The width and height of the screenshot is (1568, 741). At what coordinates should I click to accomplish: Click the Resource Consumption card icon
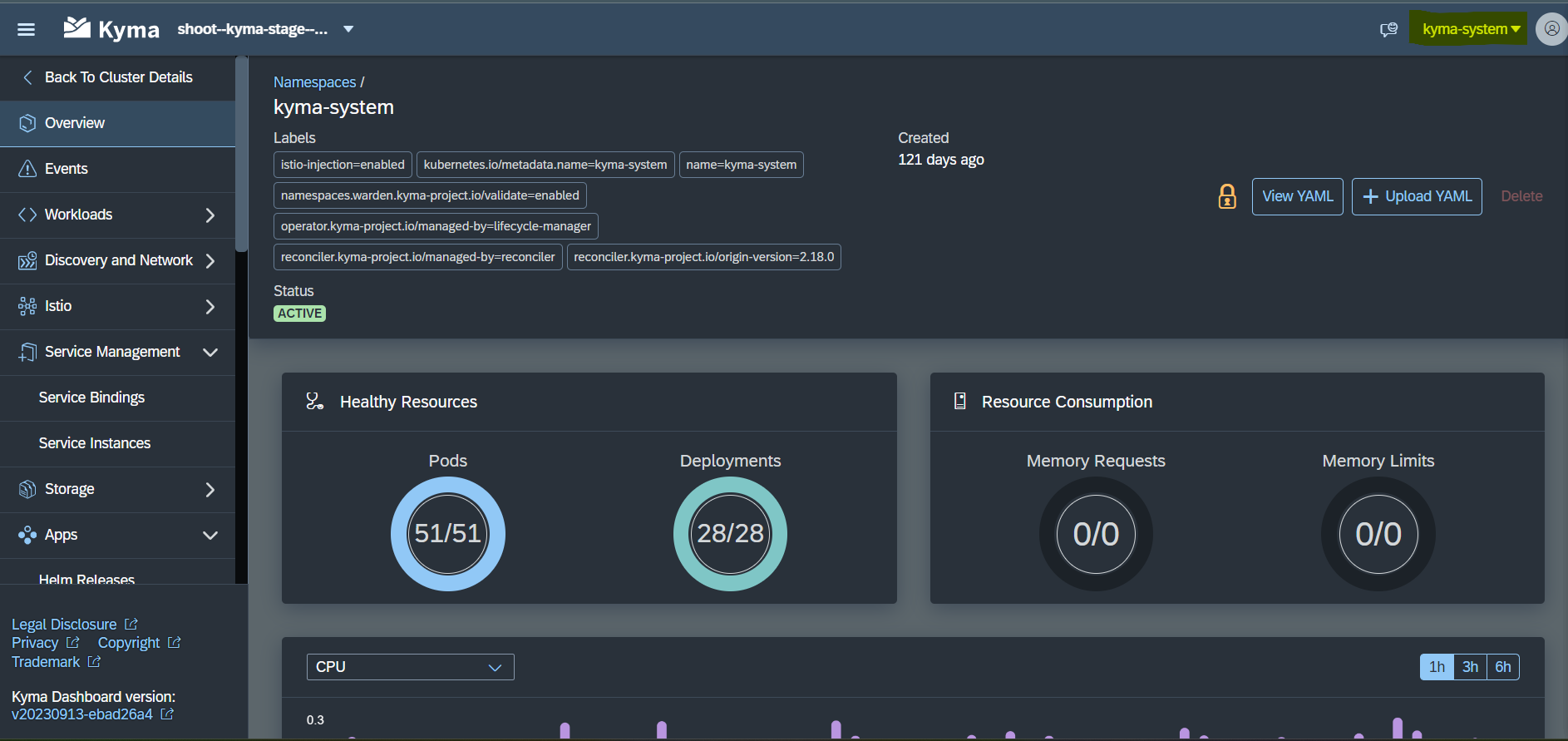[959, 402]
